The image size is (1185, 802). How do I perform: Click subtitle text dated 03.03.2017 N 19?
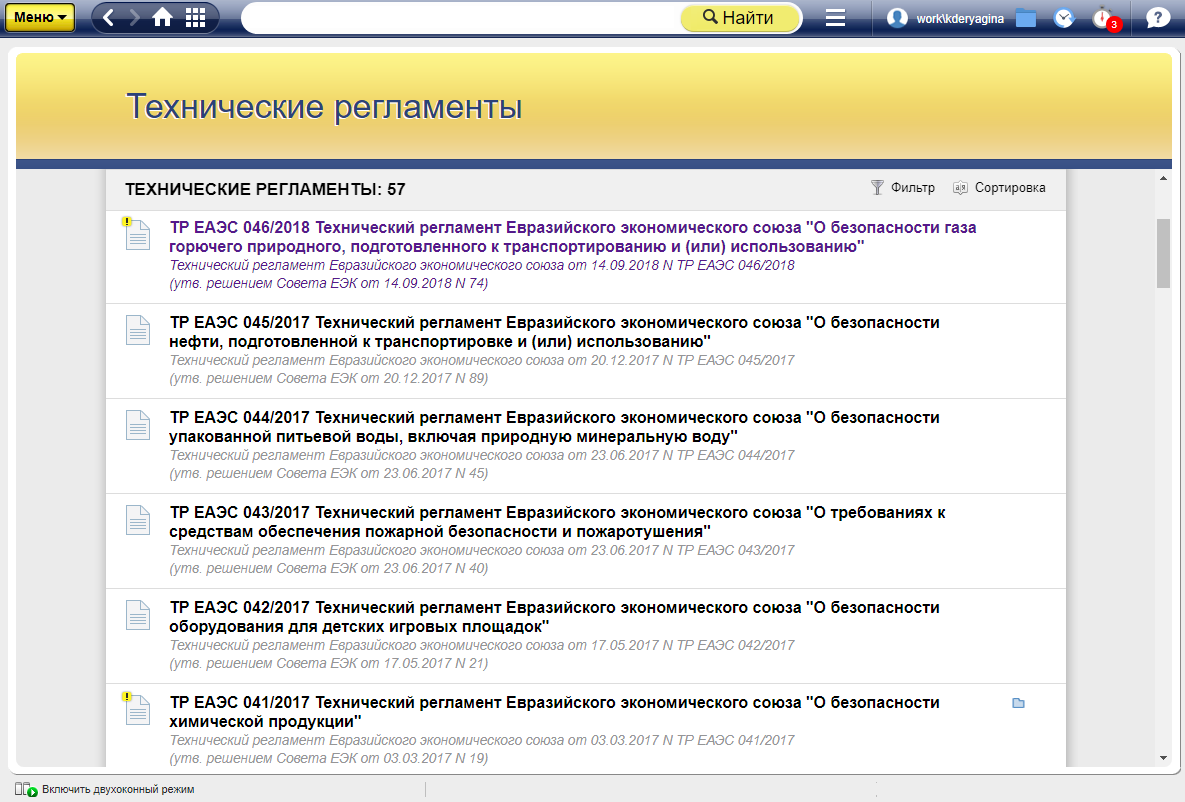(x=329, y=758)
